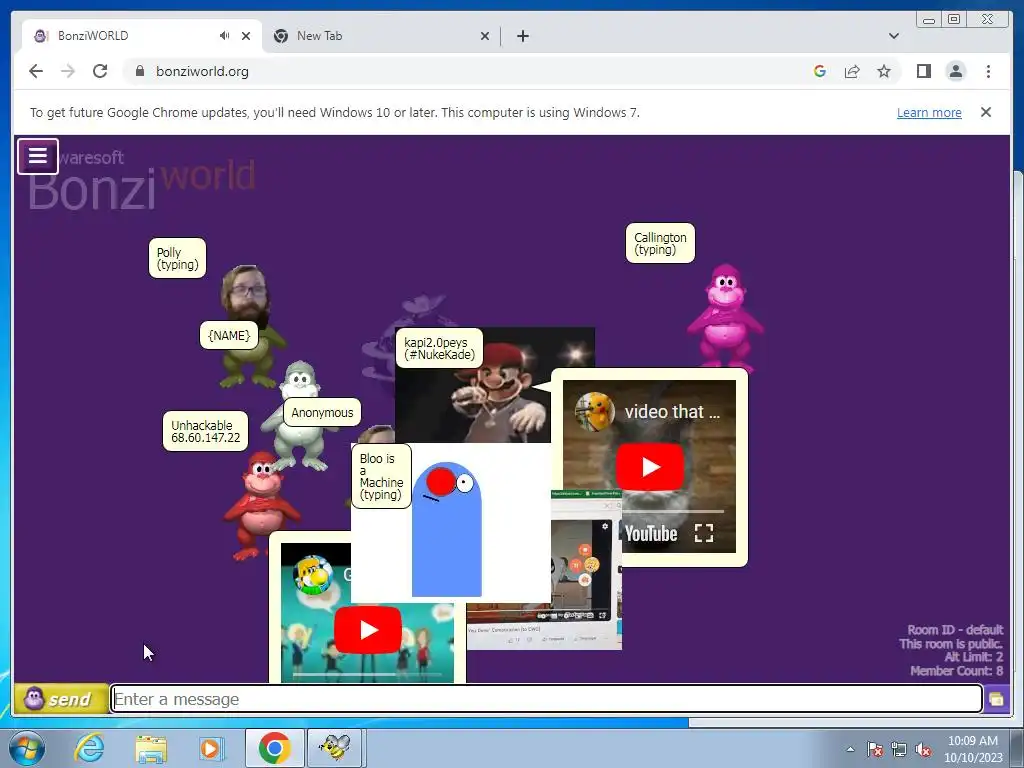Image resolution: width=1024 pixels, height=768 pixels.
Task: Select Chrome in the taskbar
Action: (274, 748)
